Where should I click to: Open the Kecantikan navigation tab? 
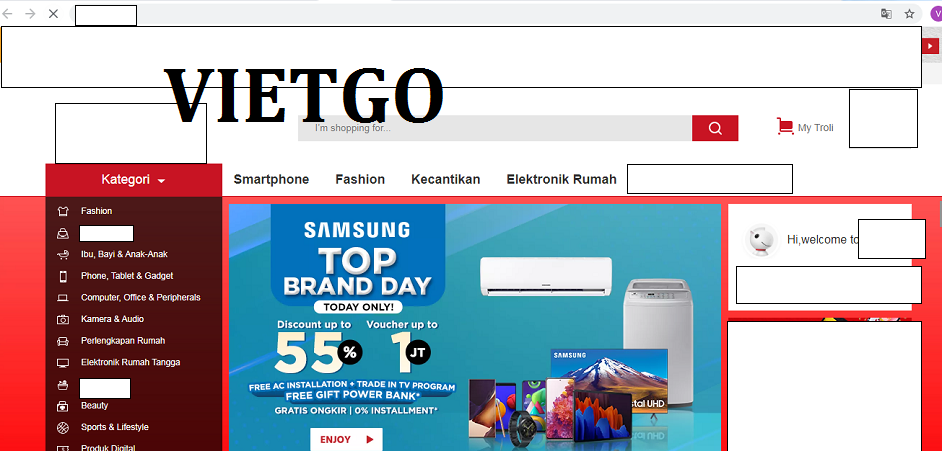point(446,179)
